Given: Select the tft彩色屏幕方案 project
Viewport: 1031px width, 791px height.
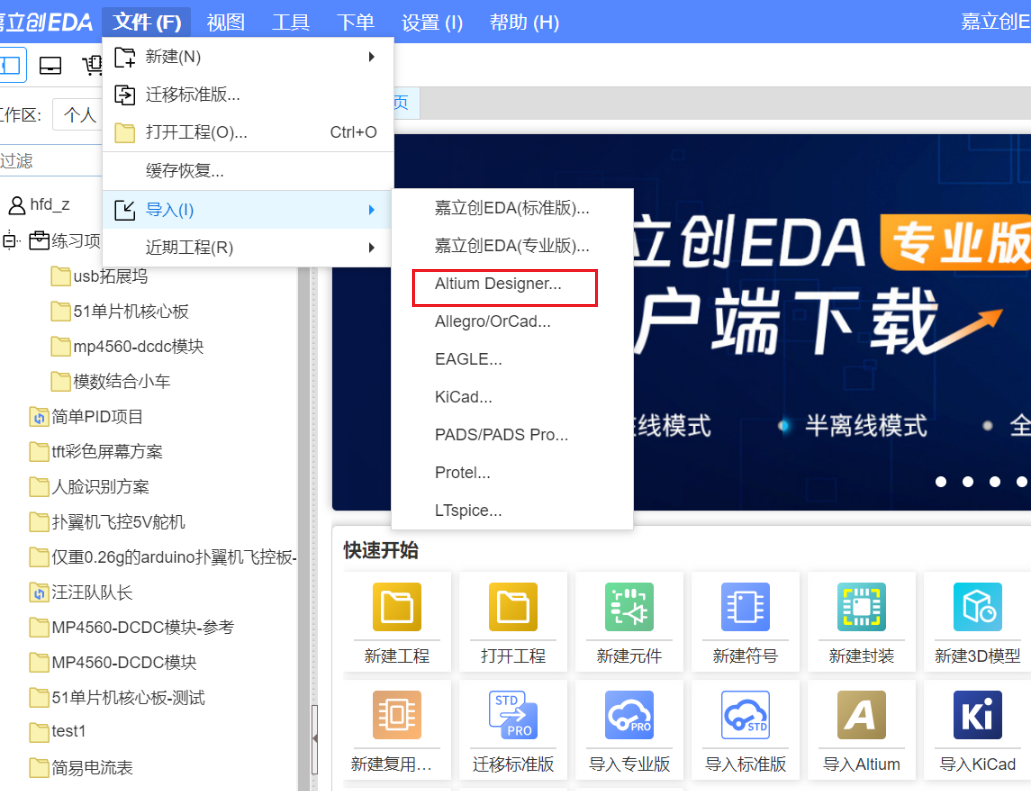Looking at the screenshot, I should tap(107, 452).
